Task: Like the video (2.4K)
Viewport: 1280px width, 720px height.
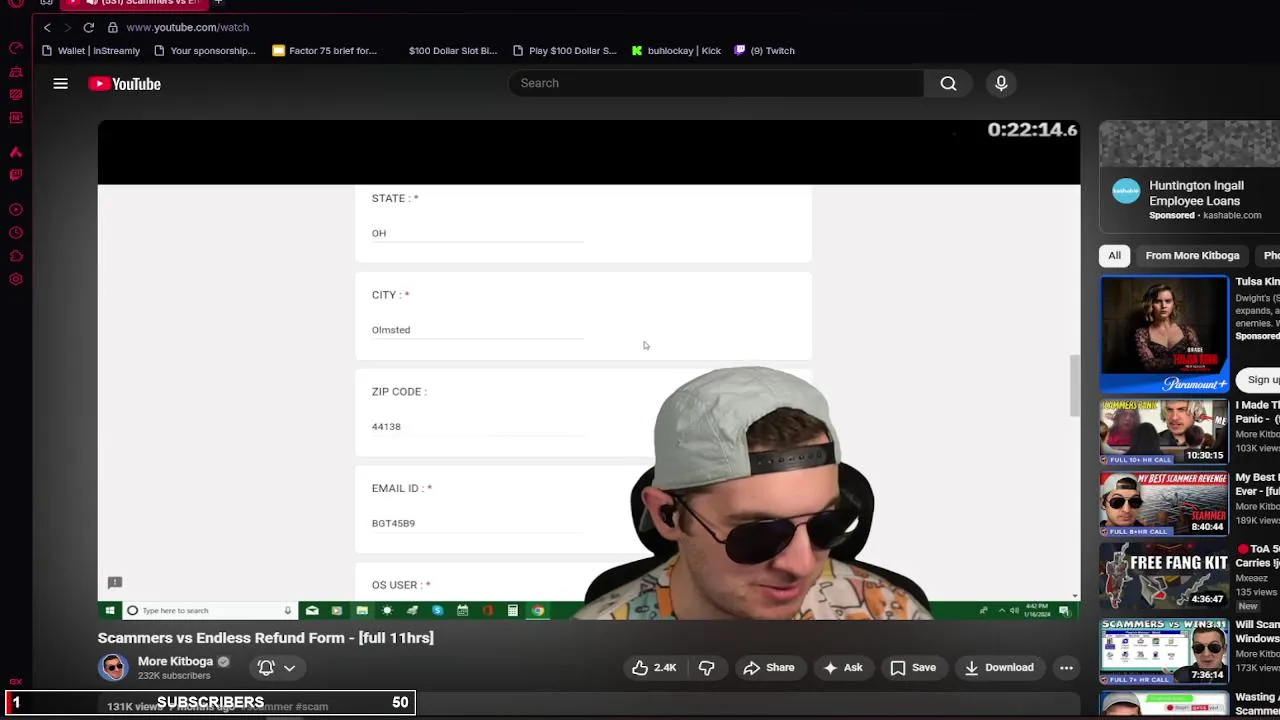Action: pos(654,668)
